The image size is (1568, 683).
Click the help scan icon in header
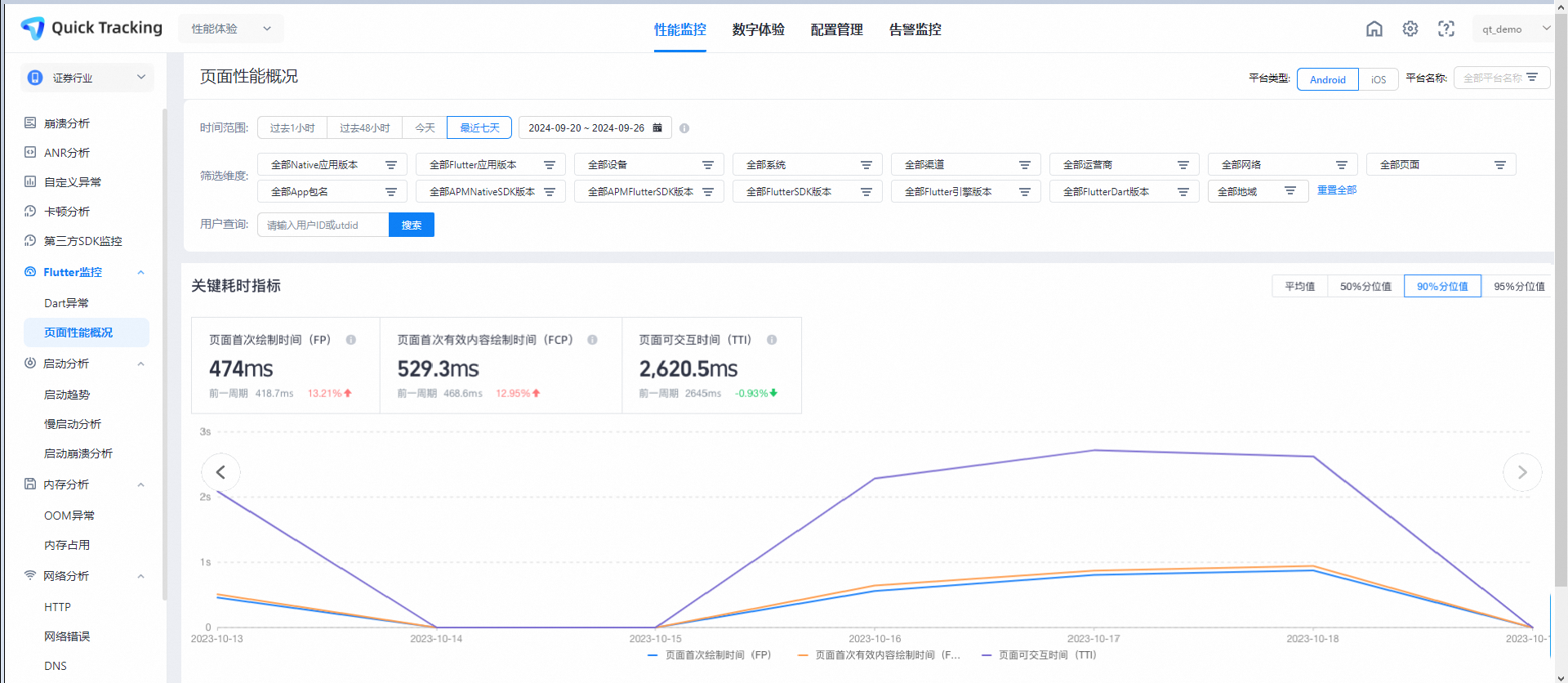pyautogui.click(x=1446, y=29)
